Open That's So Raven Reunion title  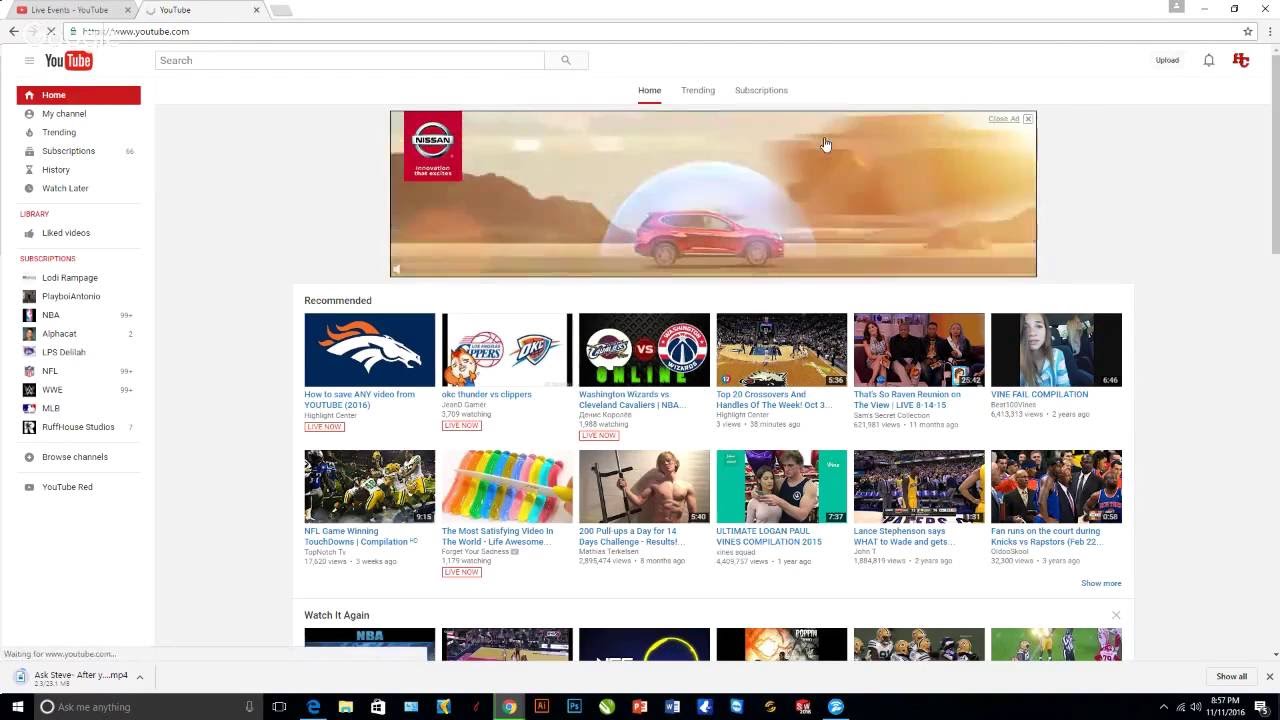[x=907, y=399]
